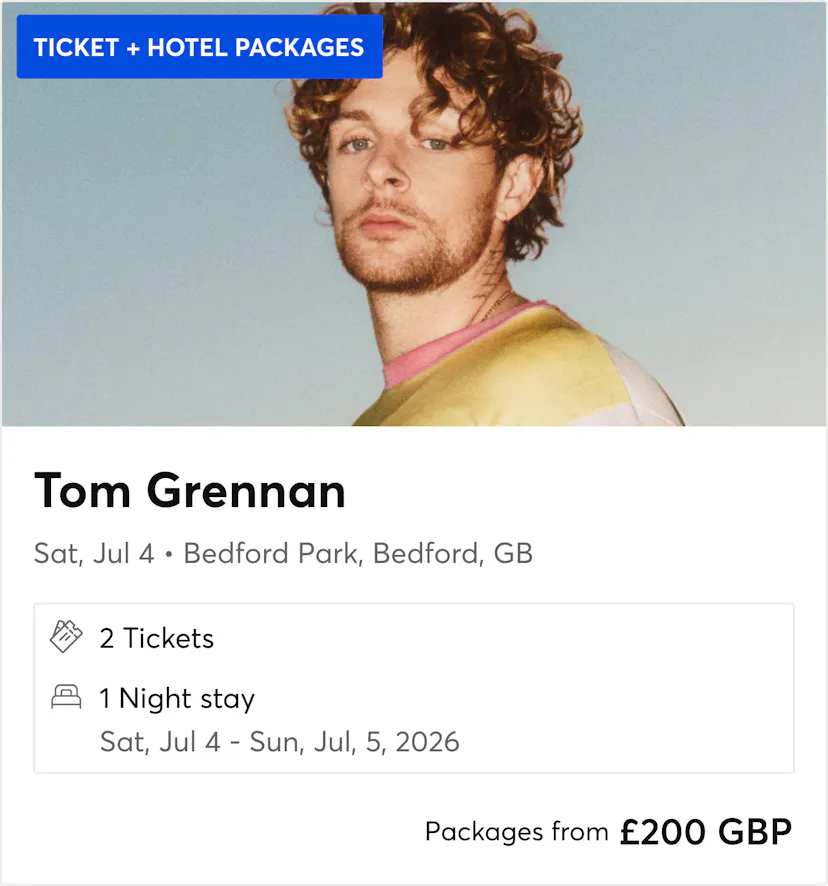828x886 pixels.
Task: Click the 2026 year in the stay dates
Action: (x=430, y=742)
